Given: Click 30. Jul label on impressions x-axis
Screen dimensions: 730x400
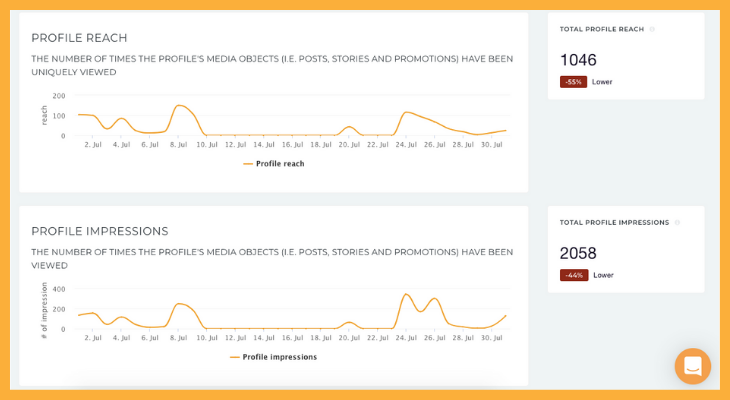Looking at the screenshot, I should [492, 338].
